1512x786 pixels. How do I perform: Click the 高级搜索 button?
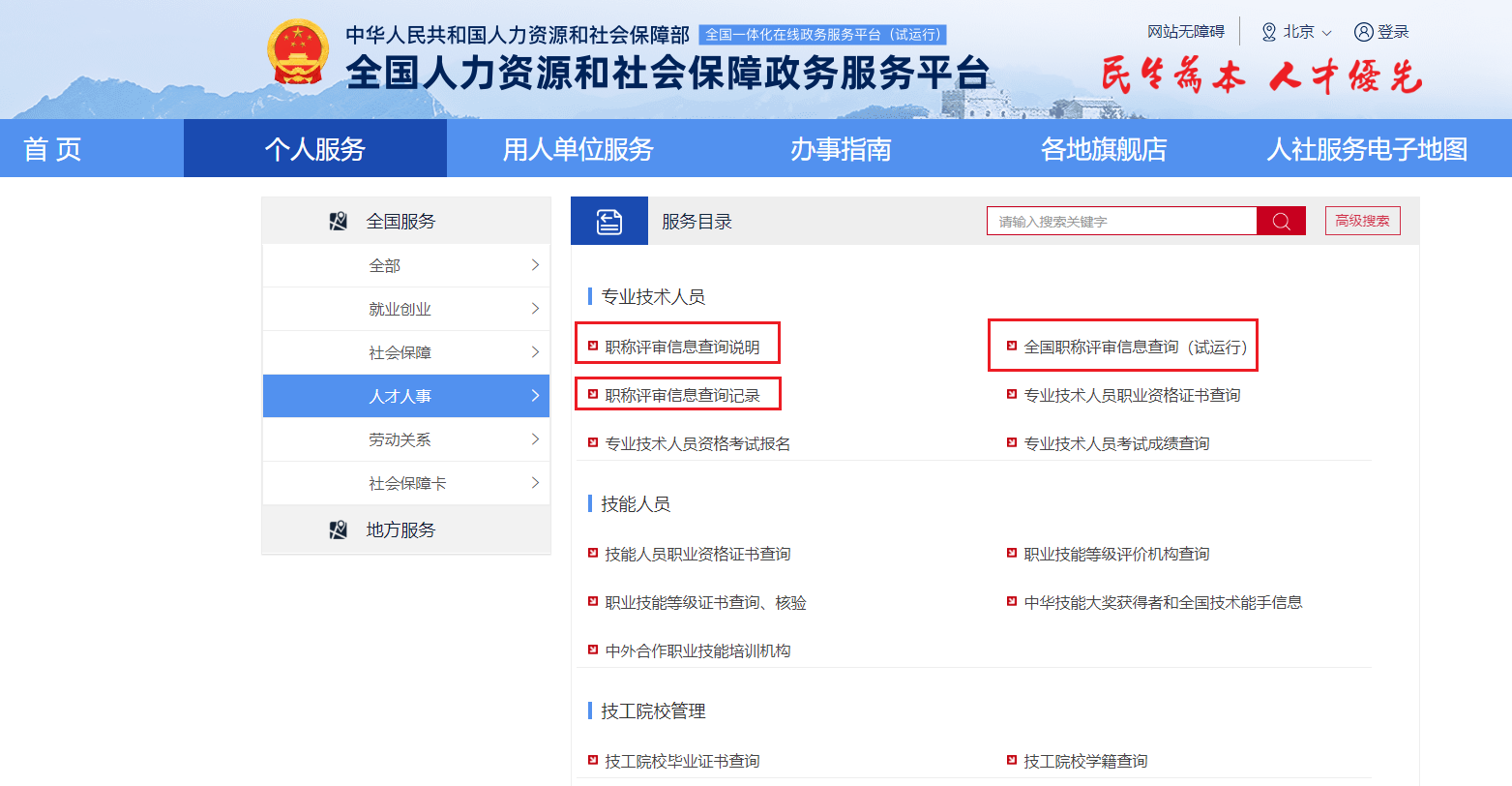coord(1362,221)
